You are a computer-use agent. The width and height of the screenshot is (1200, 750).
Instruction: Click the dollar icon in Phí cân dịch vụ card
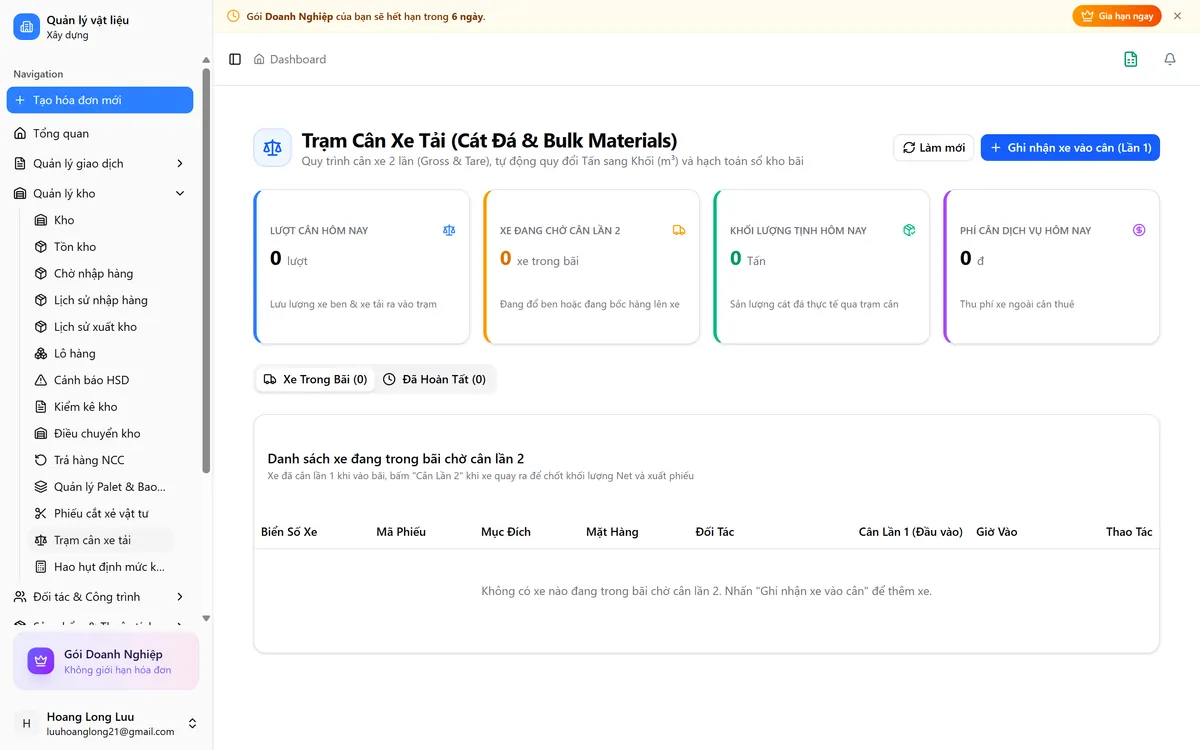[x=1139, y=230]
